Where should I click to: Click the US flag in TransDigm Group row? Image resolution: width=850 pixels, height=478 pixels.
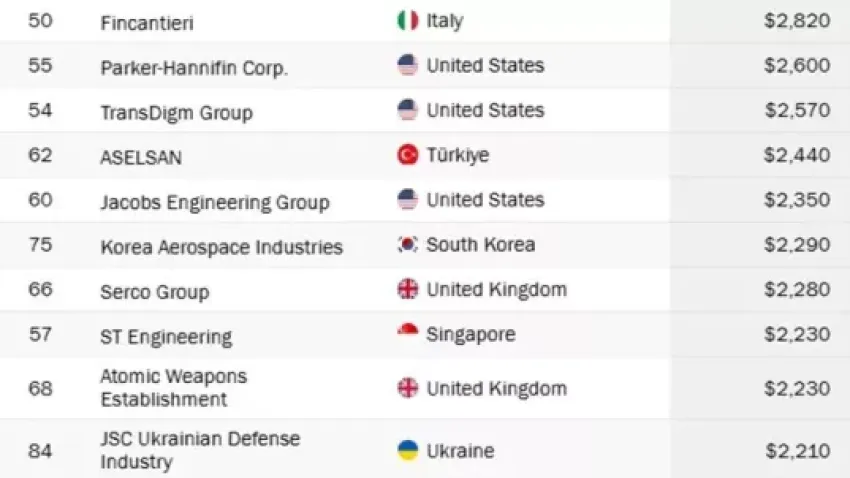(407, 110)
